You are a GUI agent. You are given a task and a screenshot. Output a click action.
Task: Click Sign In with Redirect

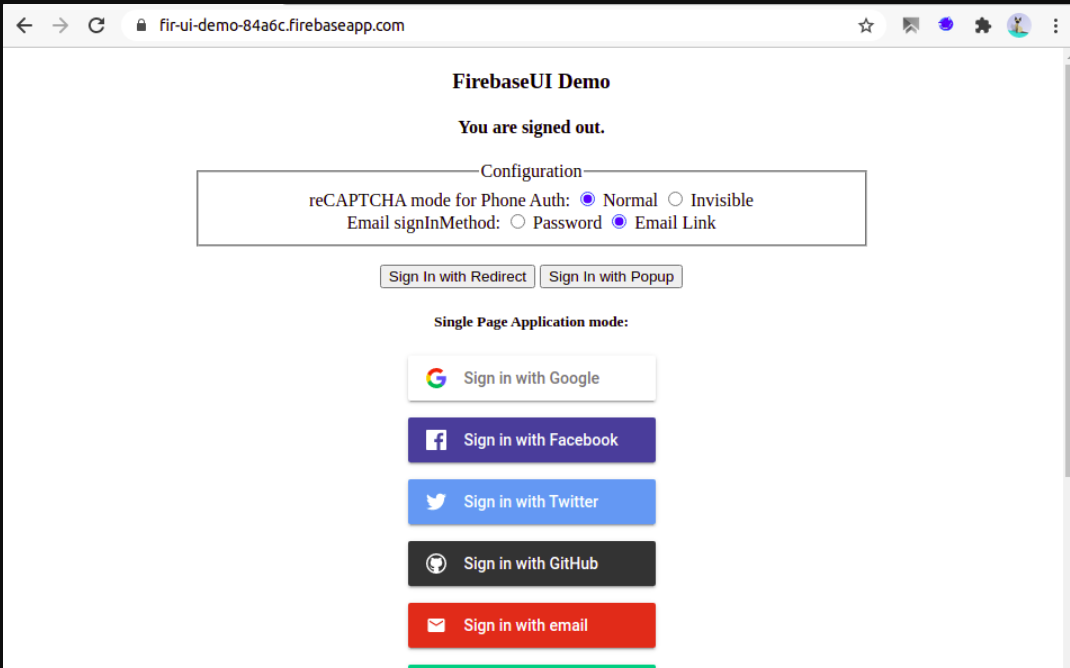457,276
